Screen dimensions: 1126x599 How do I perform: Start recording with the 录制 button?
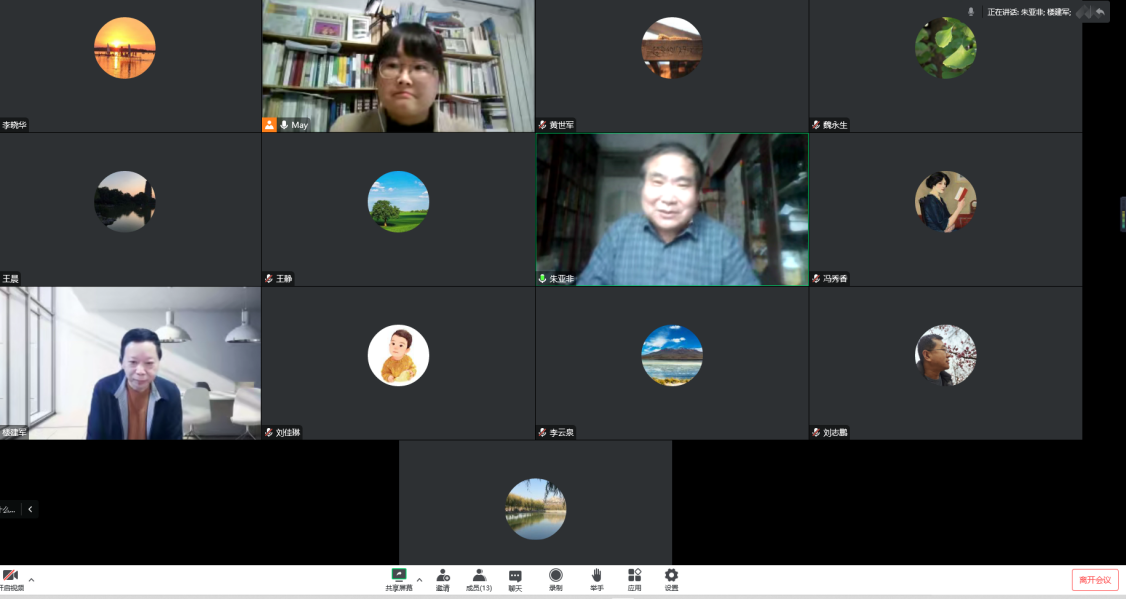(556, 578)
